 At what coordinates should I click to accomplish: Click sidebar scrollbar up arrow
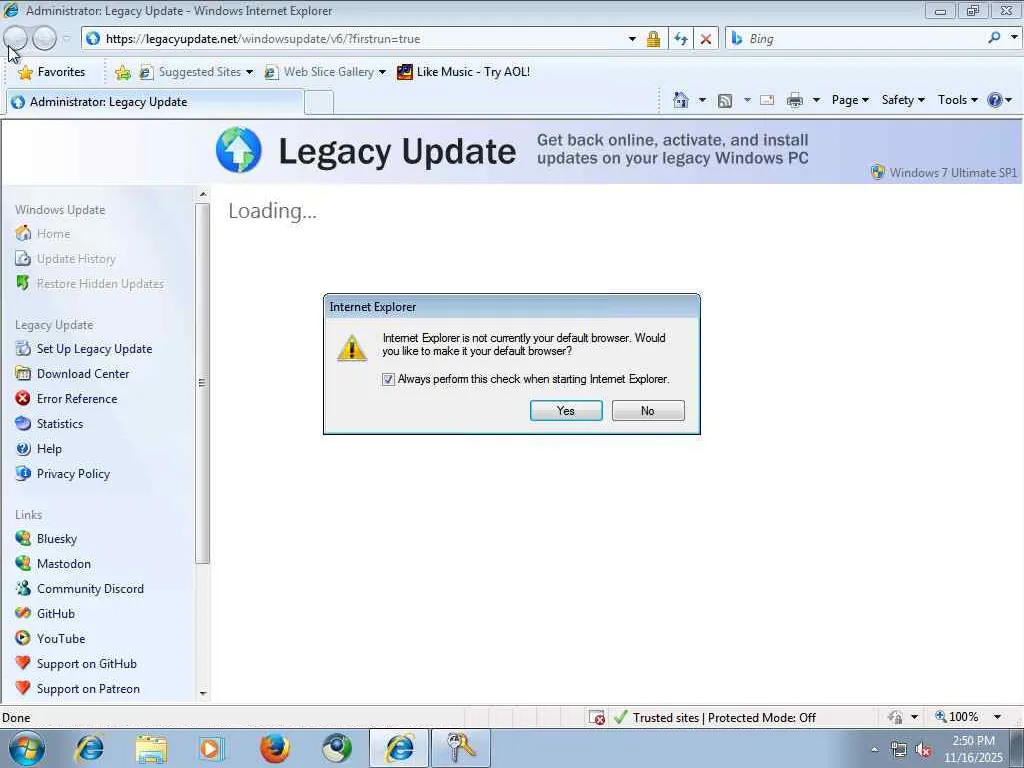(202, 195)
